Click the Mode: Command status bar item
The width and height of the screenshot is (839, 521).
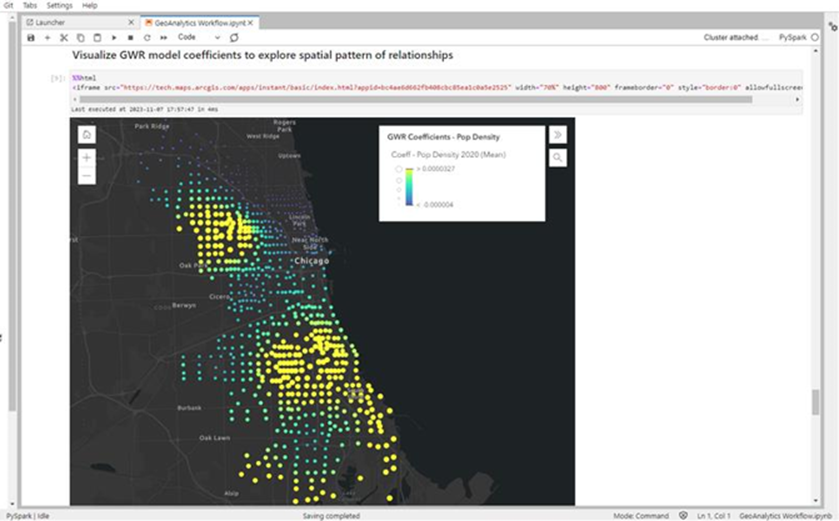[641, 516]
